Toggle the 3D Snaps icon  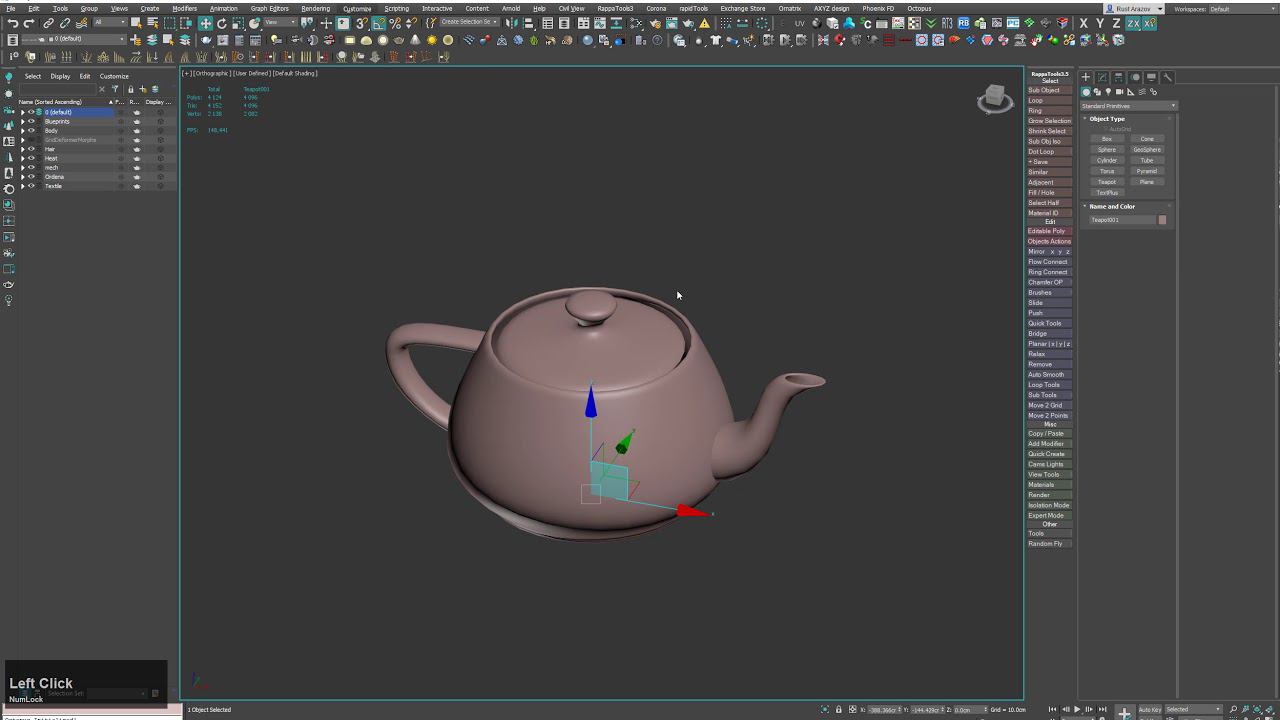point(362,22)
